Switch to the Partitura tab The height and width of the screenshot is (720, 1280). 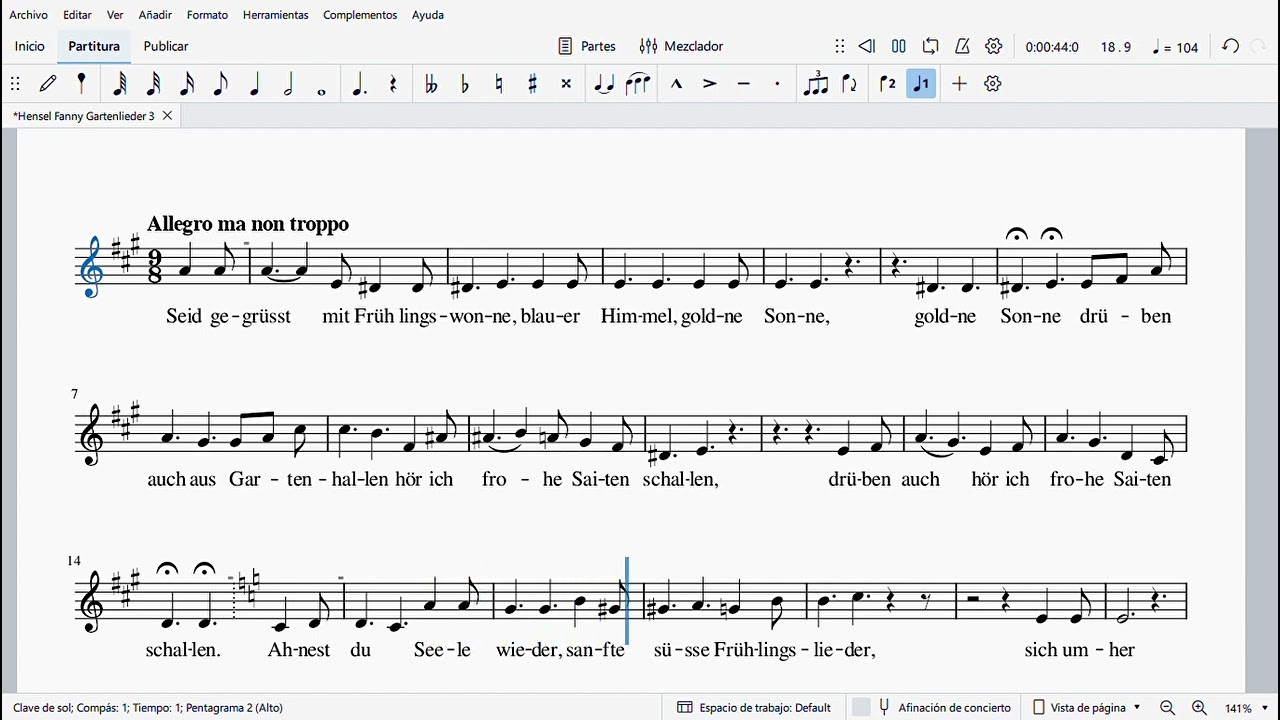94,46
